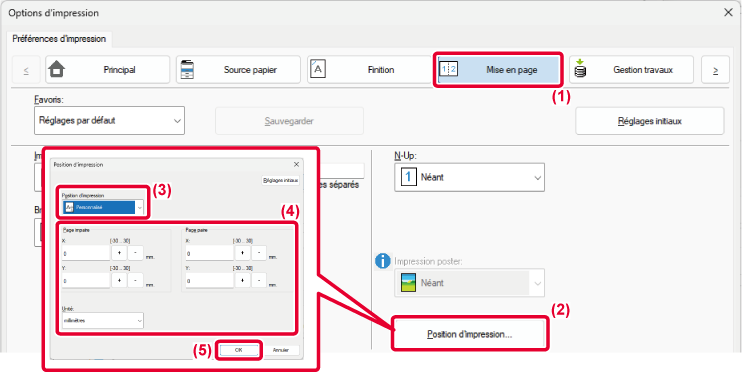This screenshot has width=742, height=372.
Task: Click Réglages initiaux in the Position d'impression popup
Action: (281, 181)
